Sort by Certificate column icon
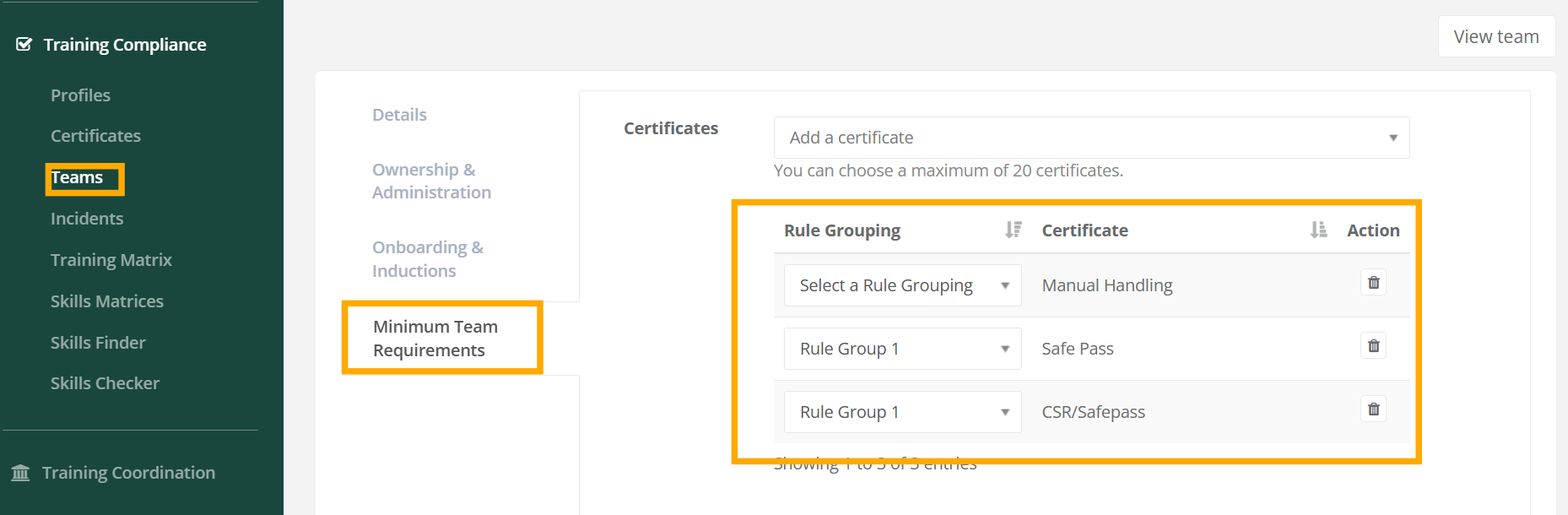 click(x=1318, y=230)
